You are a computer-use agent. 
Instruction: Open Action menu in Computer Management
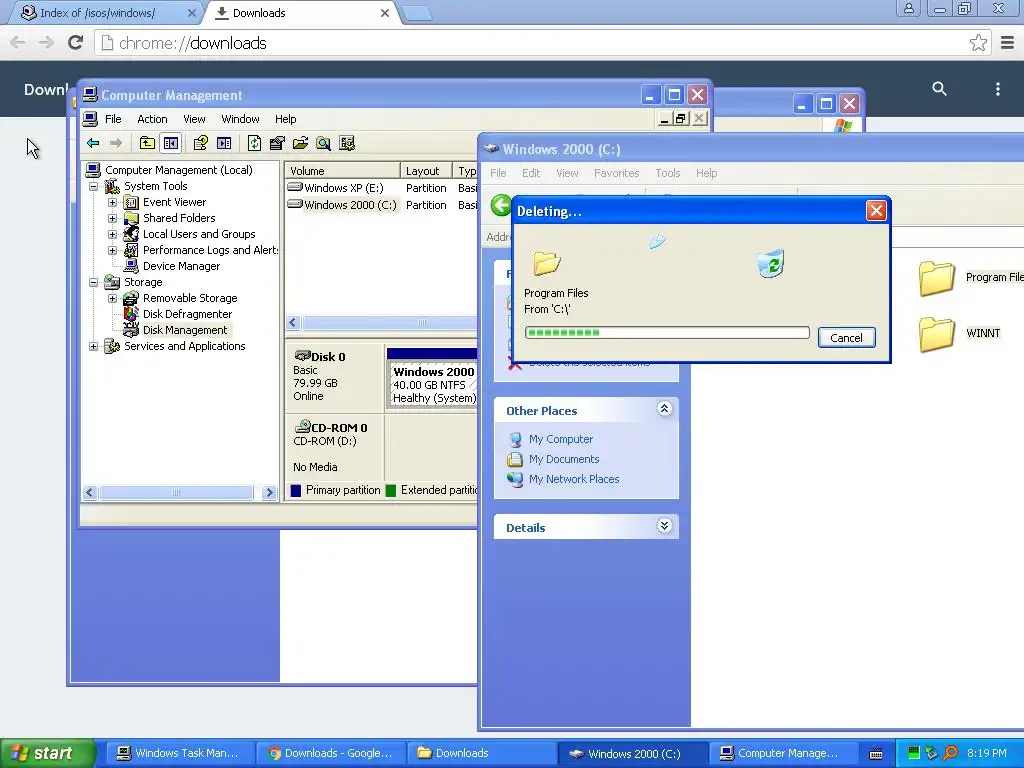pyautogui.click(x=152, y=119)
